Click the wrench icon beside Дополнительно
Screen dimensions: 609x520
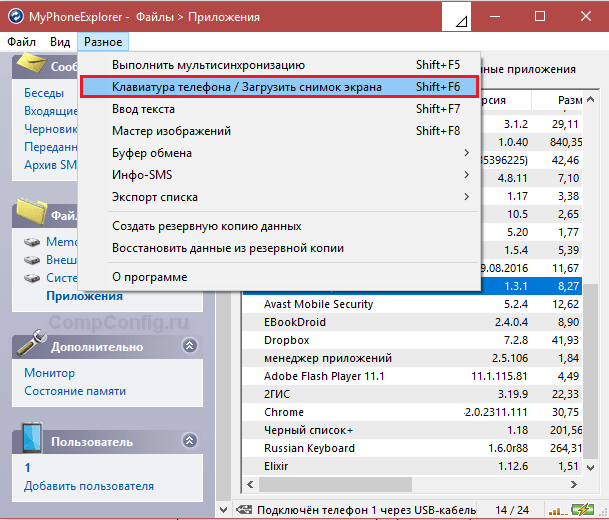point(32,344)
